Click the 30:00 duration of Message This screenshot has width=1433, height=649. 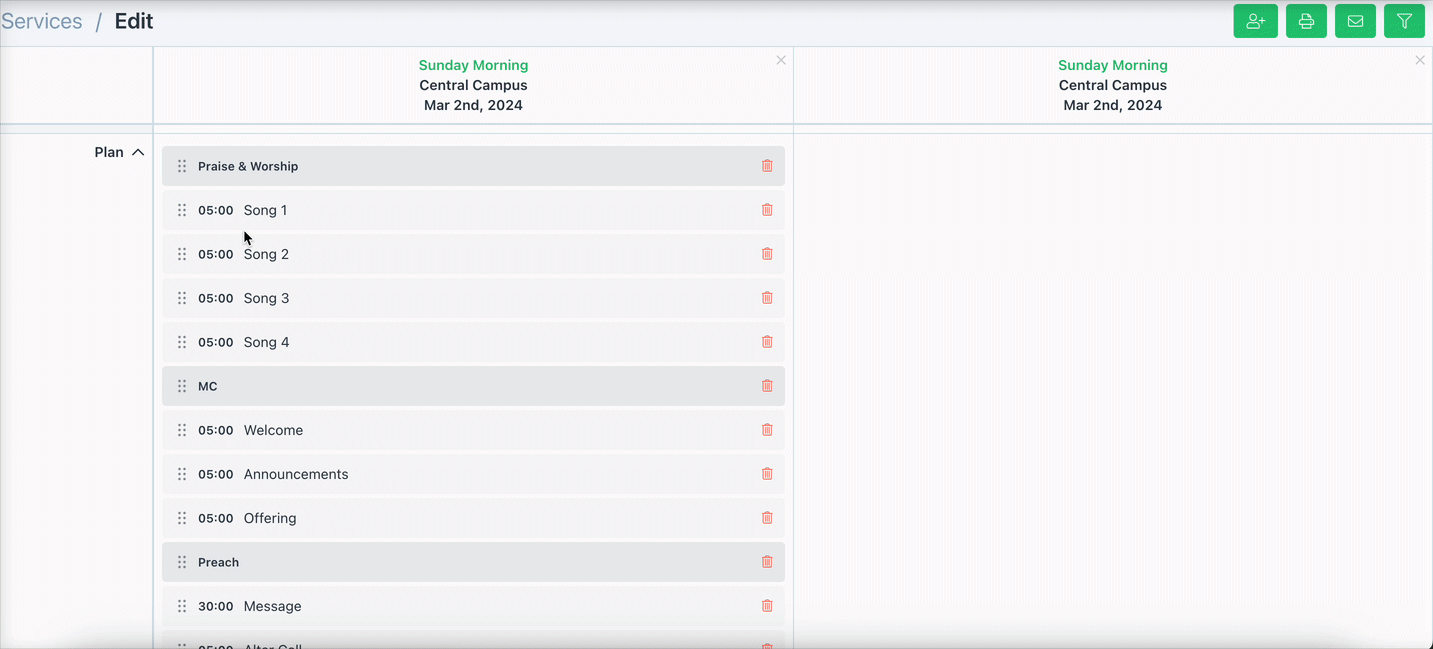(x=215, y=606)
